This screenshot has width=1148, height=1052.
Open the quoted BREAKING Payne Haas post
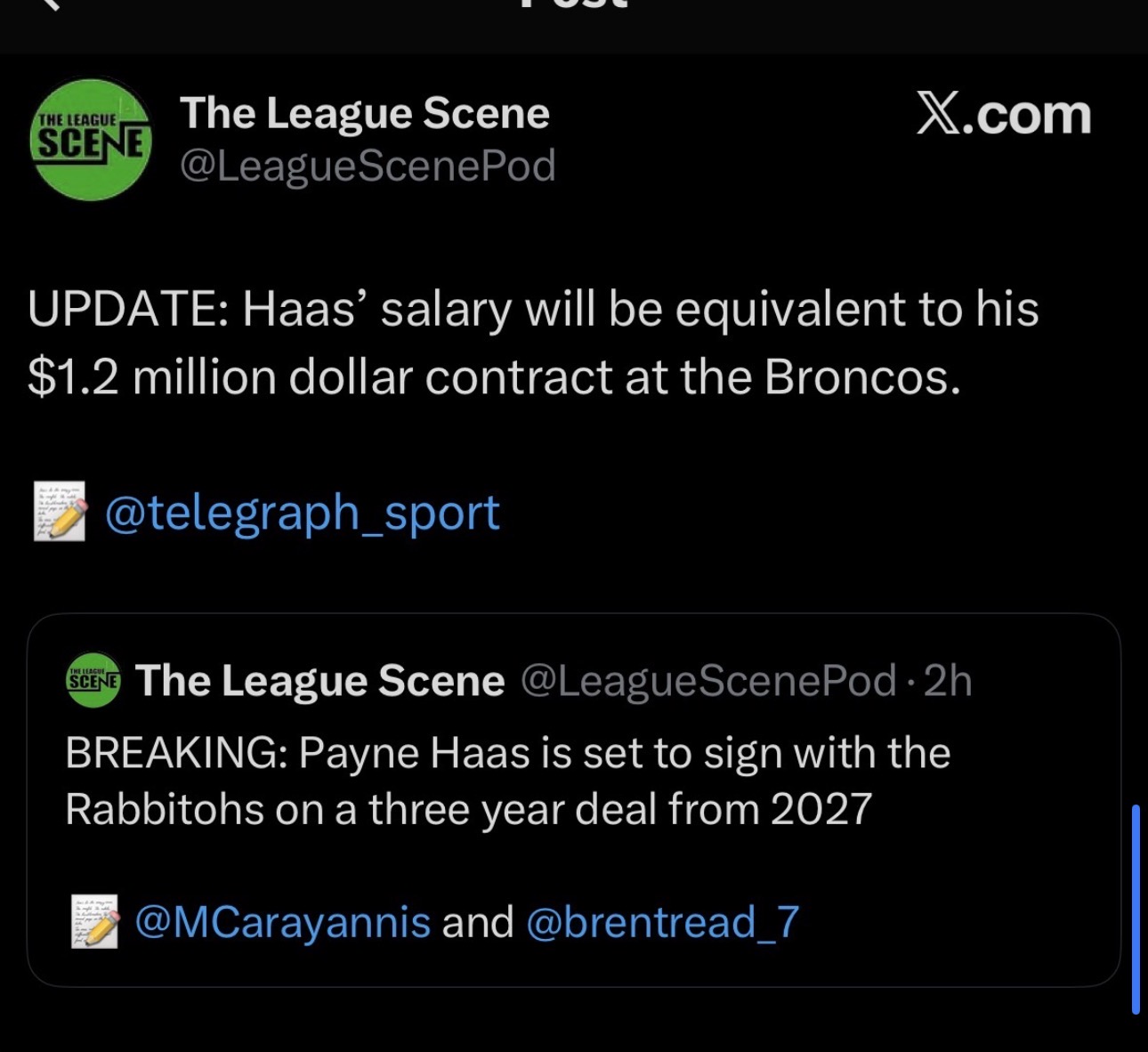click(x=573, y=799)
